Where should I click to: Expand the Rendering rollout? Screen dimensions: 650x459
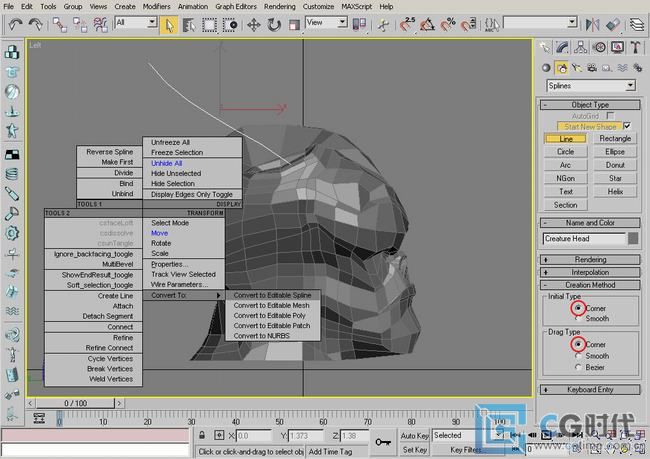point(590,260)
